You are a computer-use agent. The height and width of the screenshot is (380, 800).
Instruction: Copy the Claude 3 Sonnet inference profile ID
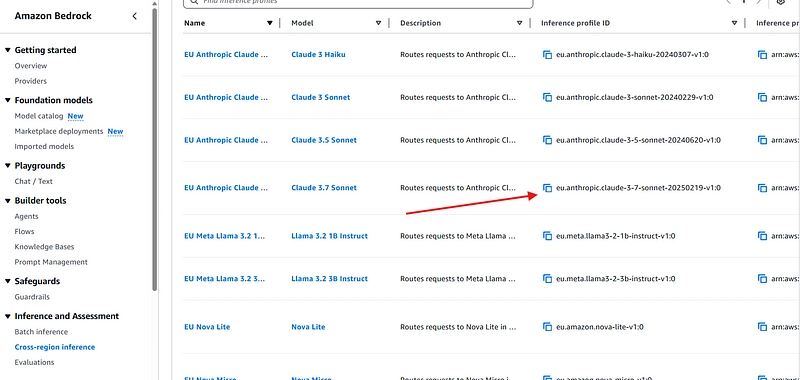(547, 97)
